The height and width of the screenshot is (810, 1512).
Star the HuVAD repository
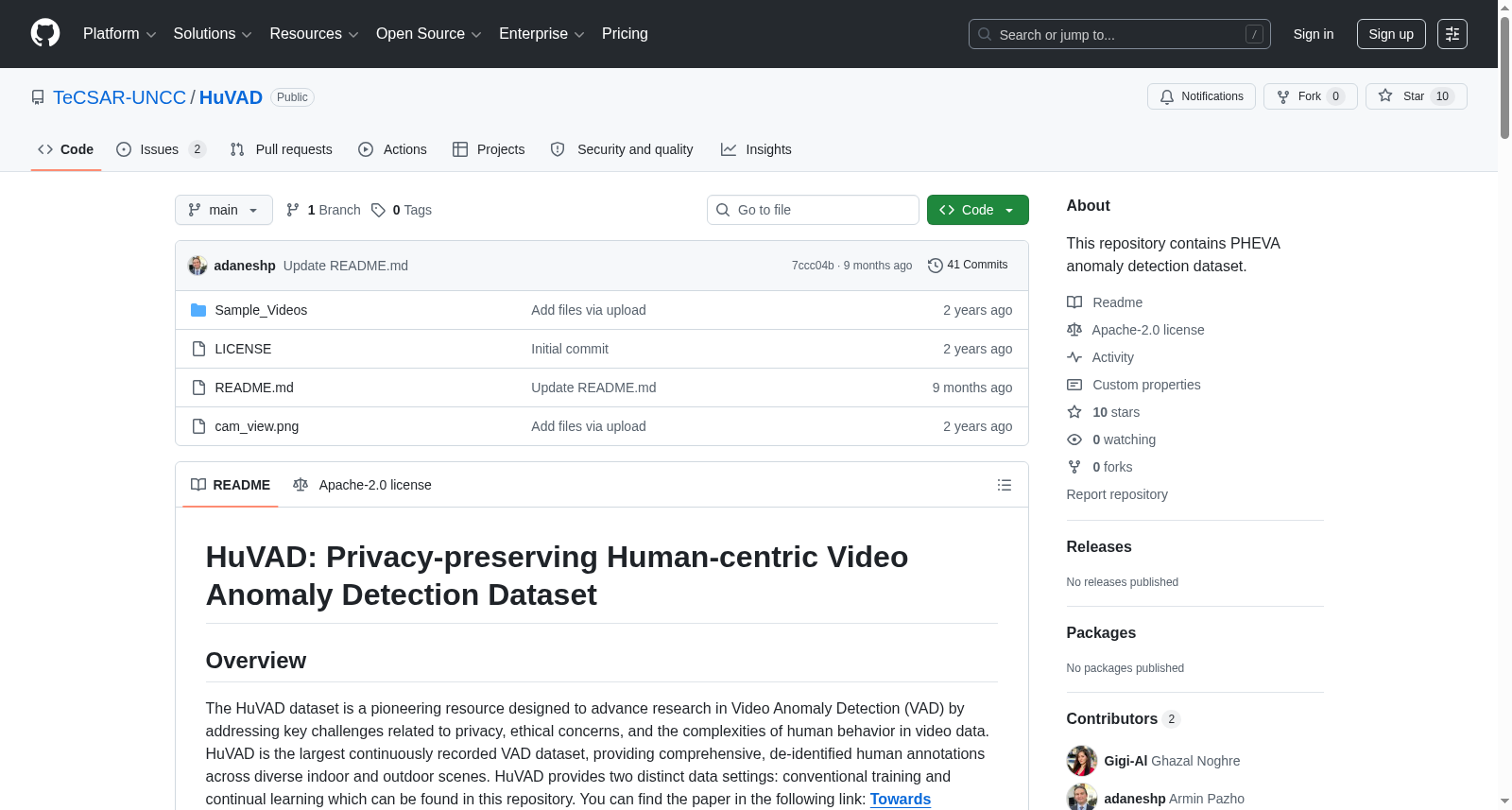1417,96
